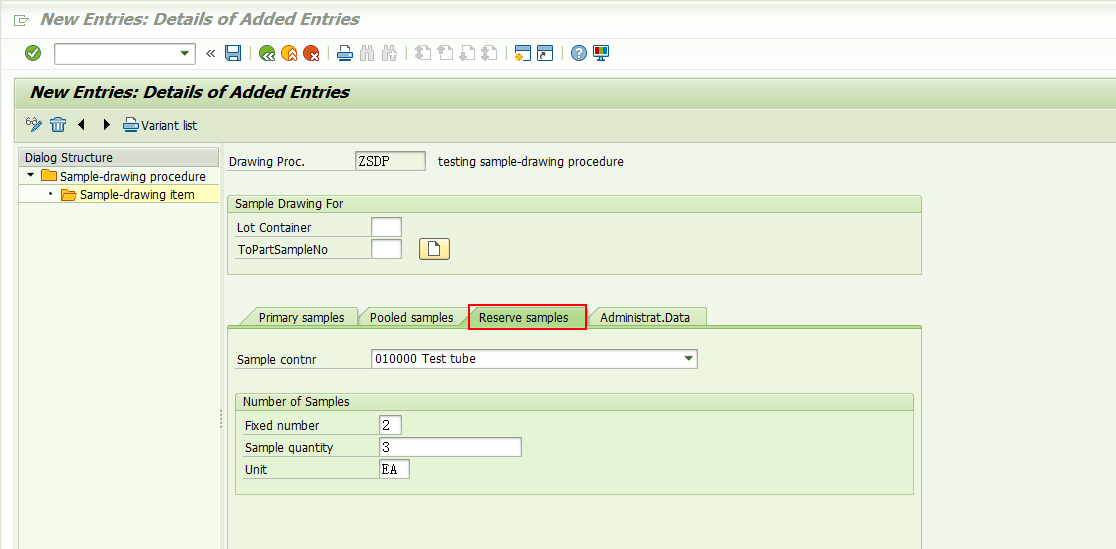Click the Print icon in system toolbar

click(x=345, y=53)
